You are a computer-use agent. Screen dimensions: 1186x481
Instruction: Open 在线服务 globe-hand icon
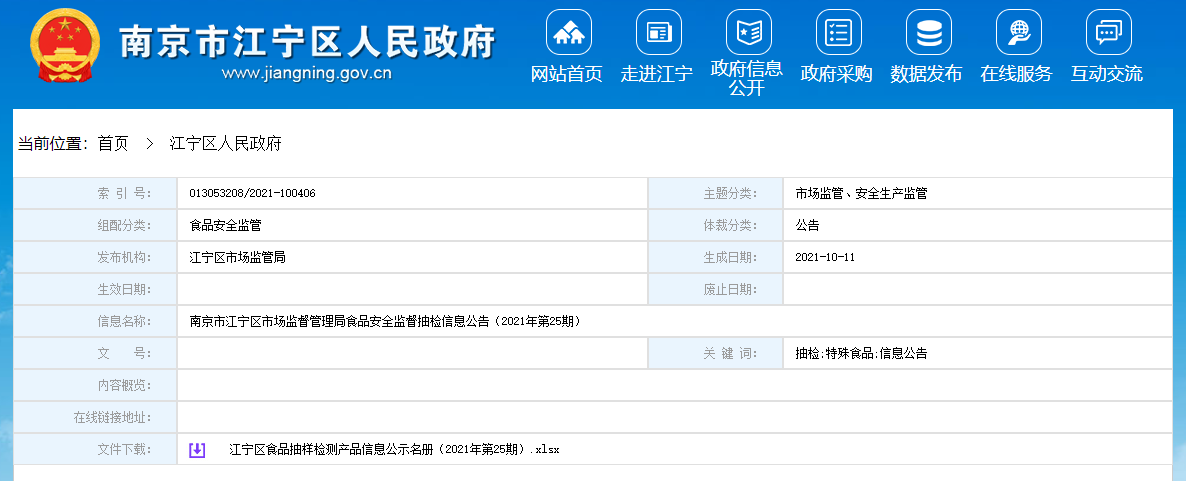coord(1019,32)
